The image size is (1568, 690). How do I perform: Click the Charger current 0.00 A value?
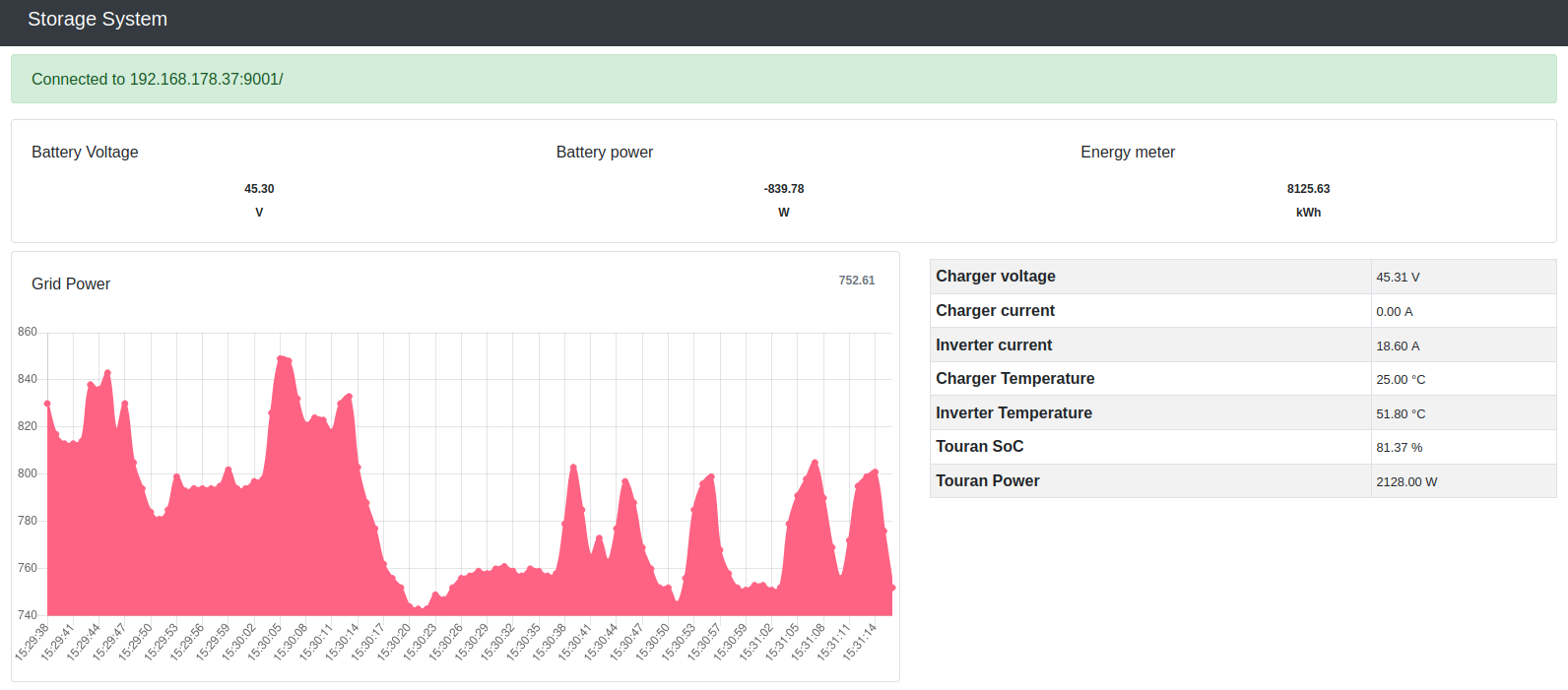(x=1394, y=312)
